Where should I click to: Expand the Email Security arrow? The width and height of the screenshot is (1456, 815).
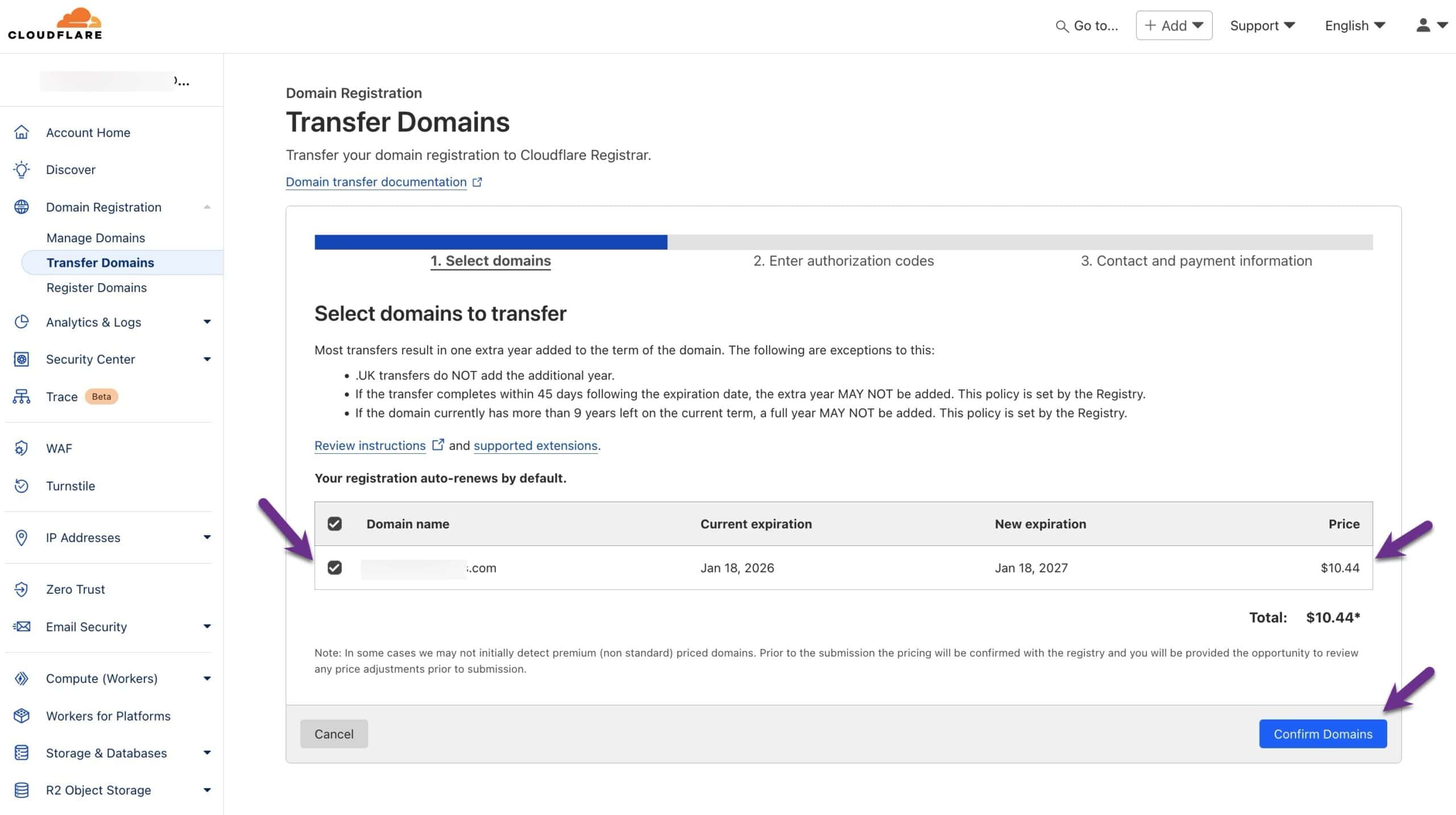pos(207,627)
